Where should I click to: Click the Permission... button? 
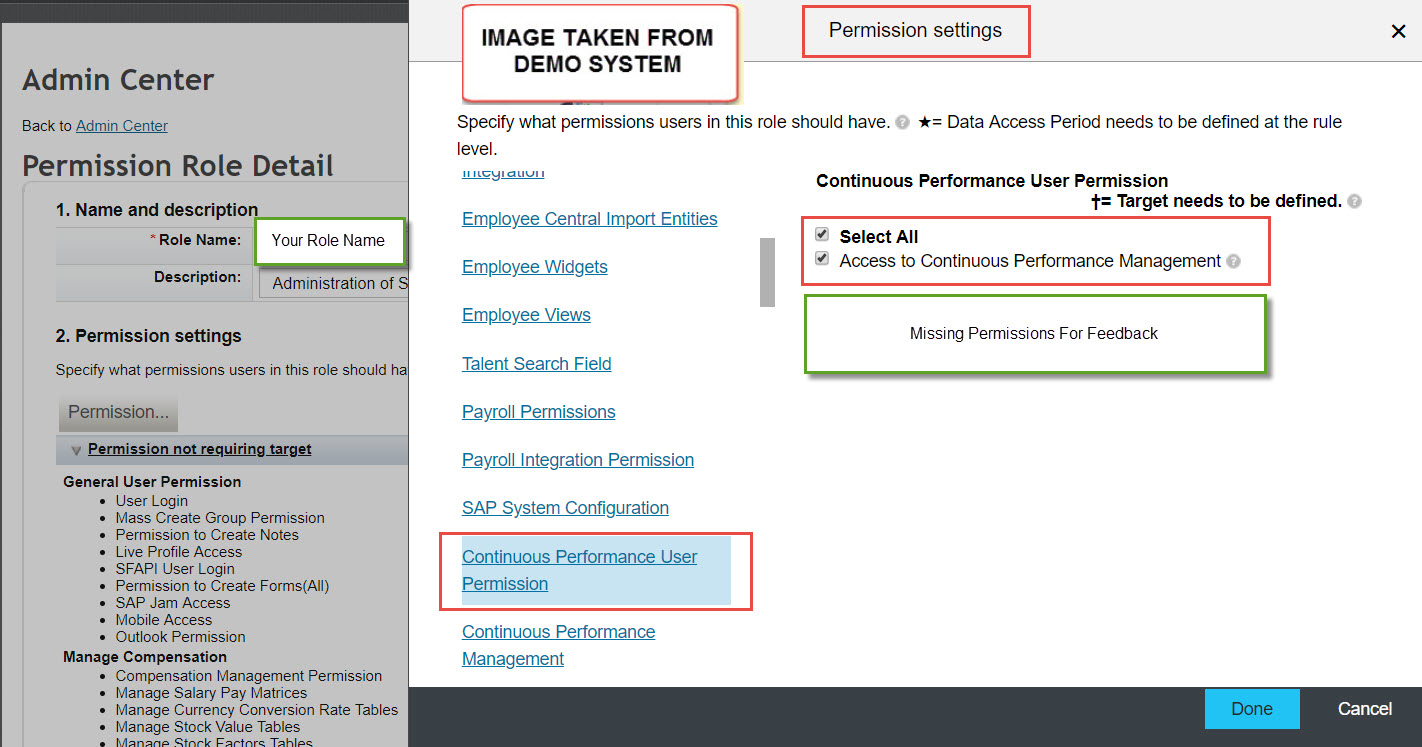point(118,412)
